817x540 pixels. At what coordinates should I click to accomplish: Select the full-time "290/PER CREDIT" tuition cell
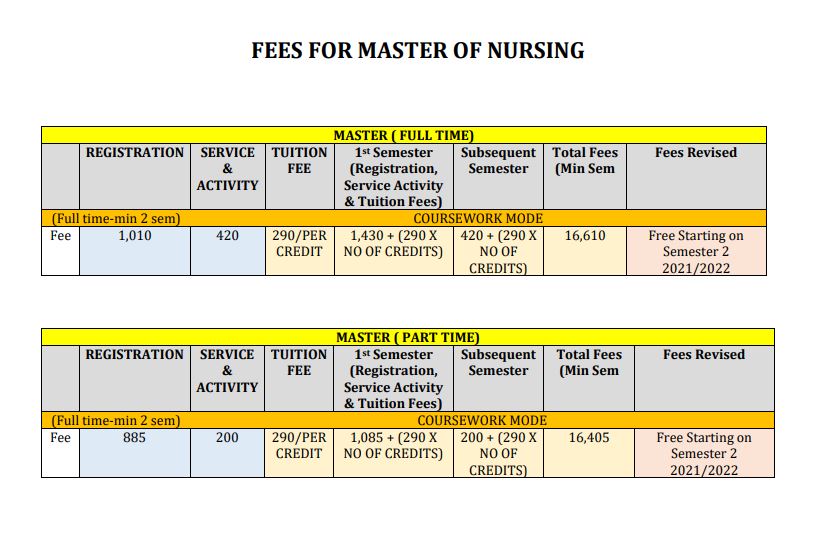299,244
